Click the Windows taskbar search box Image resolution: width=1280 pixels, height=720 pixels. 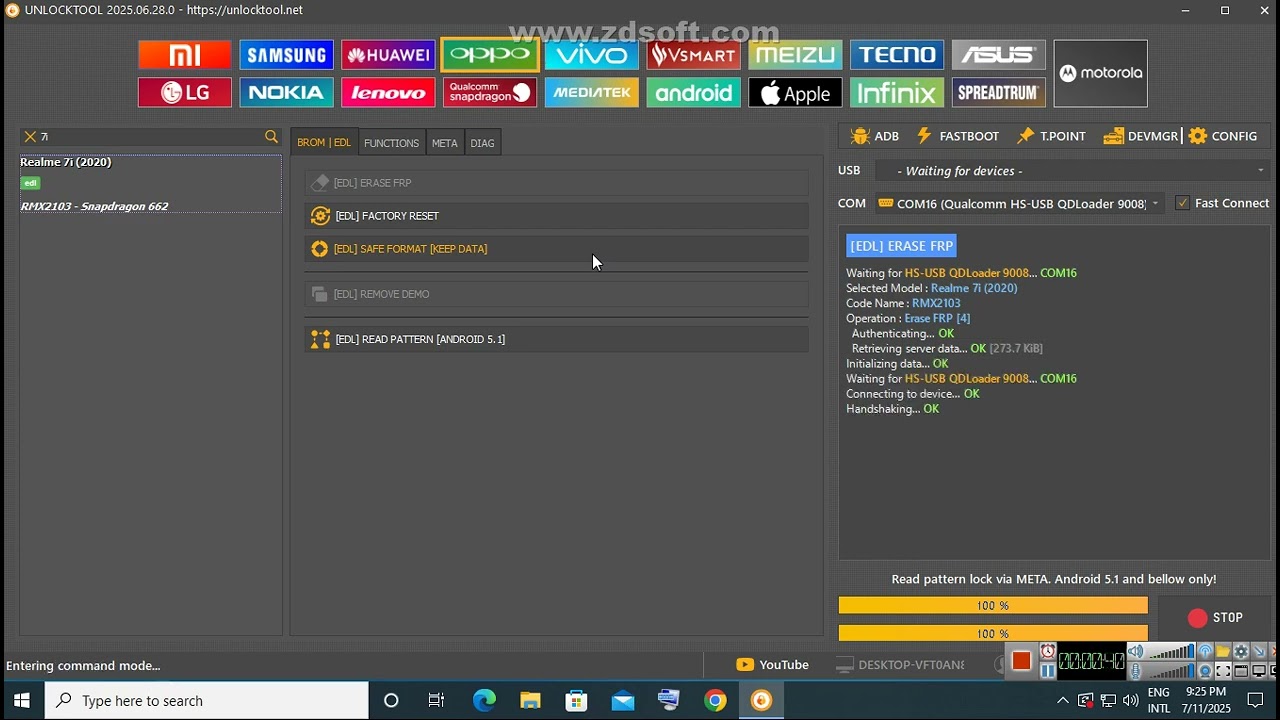click(207, 701)
